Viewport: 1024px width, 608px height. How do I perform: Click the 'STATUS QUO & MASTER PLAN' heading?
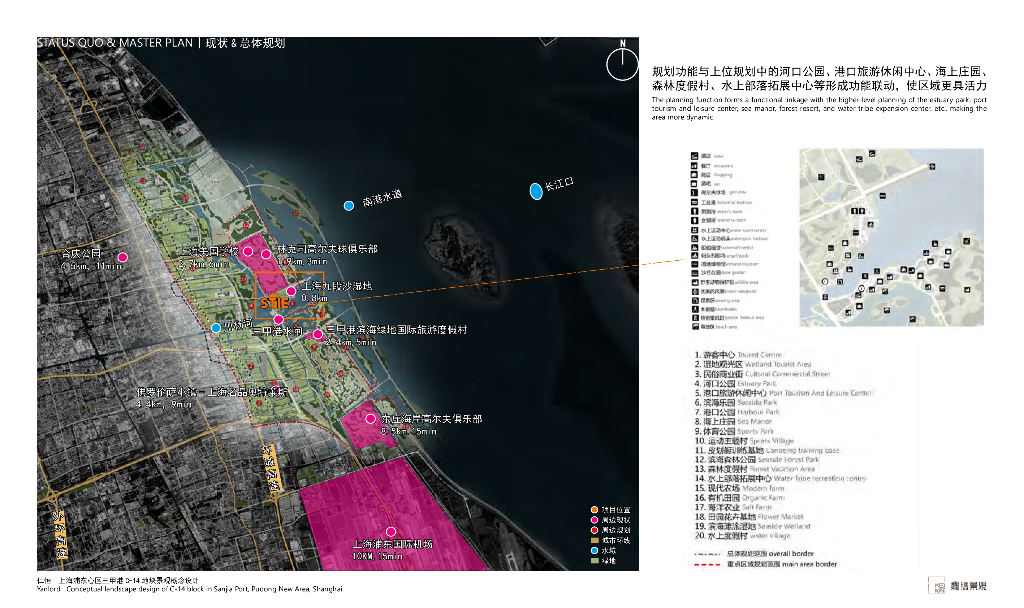115,43
